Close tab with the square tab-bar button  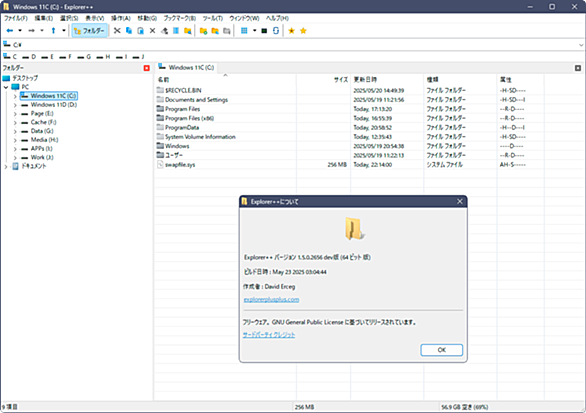(x=578, y=68)
